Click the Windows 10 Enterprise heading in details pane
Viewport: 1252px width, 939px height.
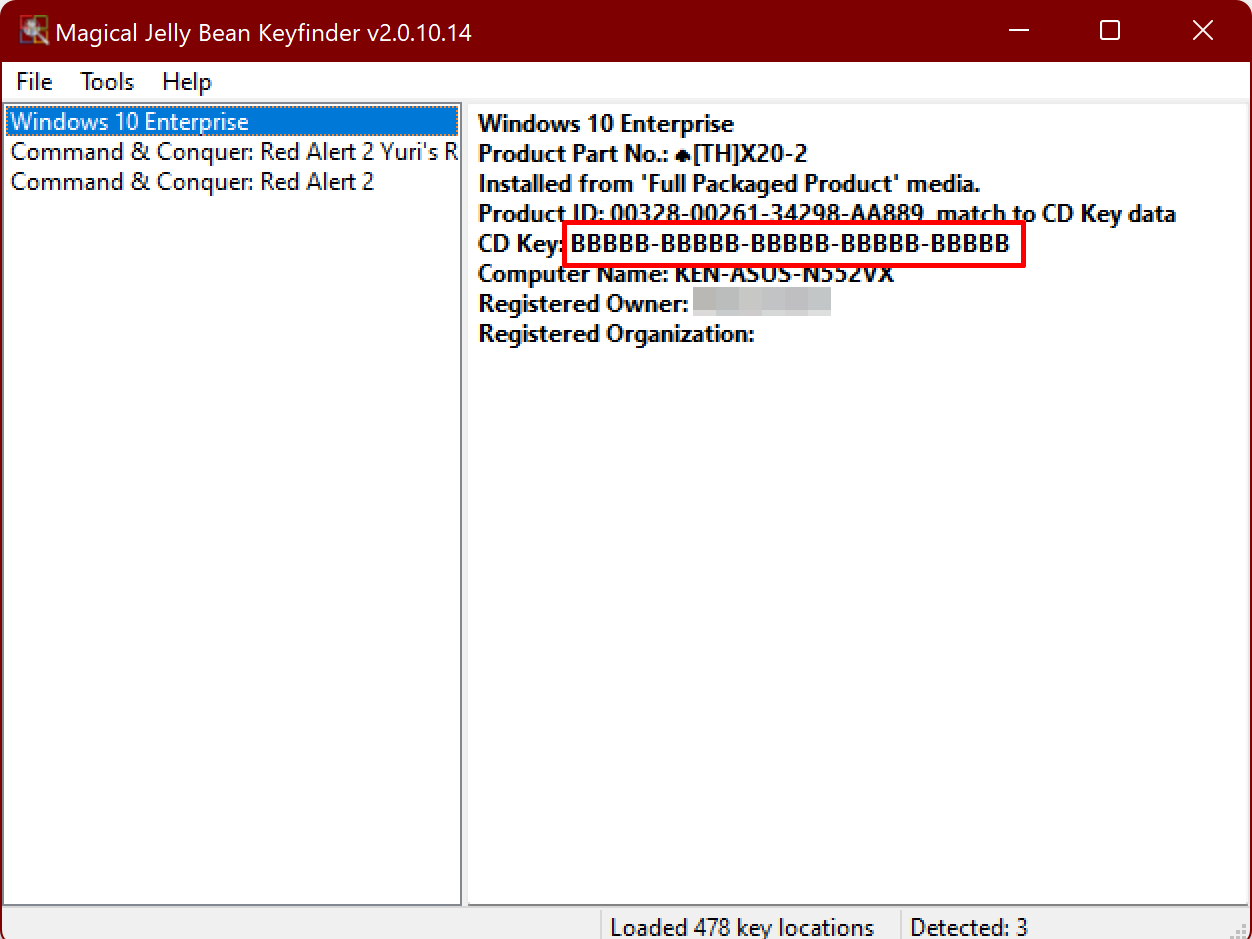click(x=606, y=124)
